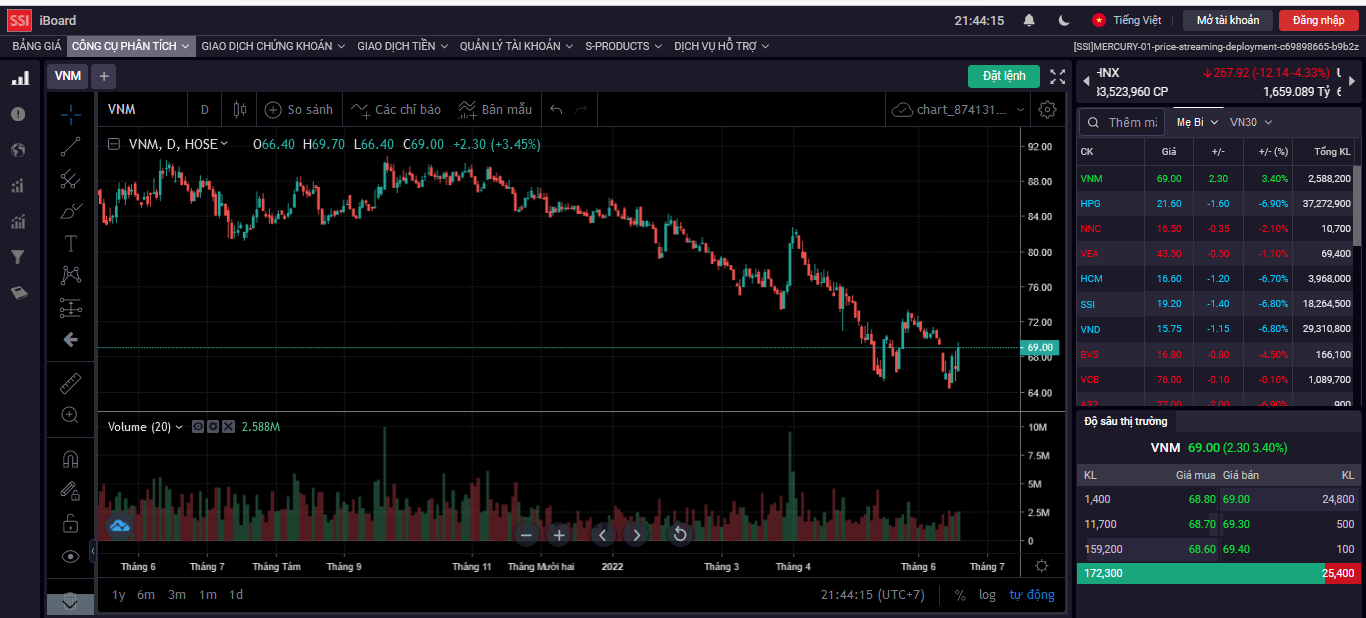Screen dimensions: 1366x618
Task: Open the Mẹ Bỉ watchlist dropdown
Action: (1197, 122)
